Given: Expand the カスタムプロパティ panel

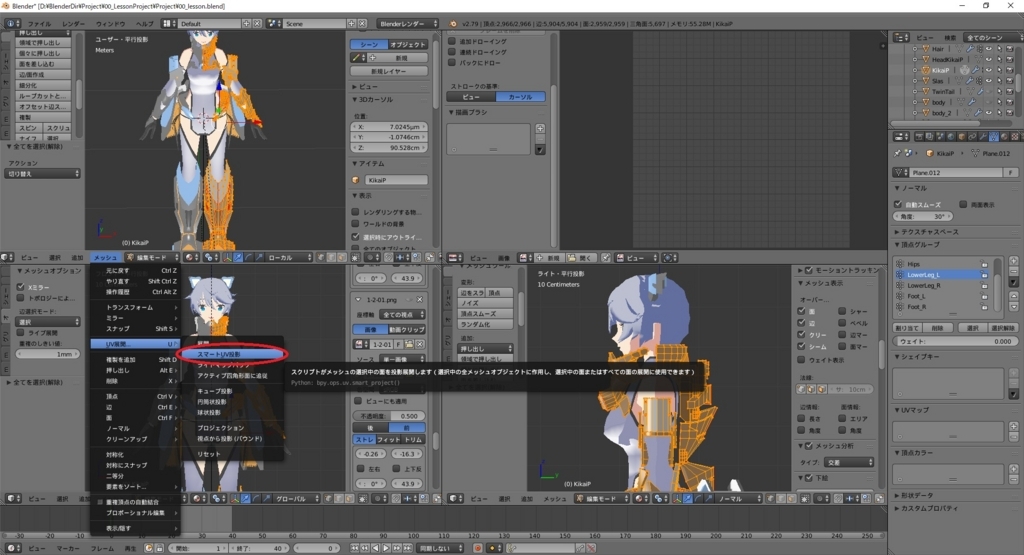Looking at the screenshot, I should click(x=925, y=508).
